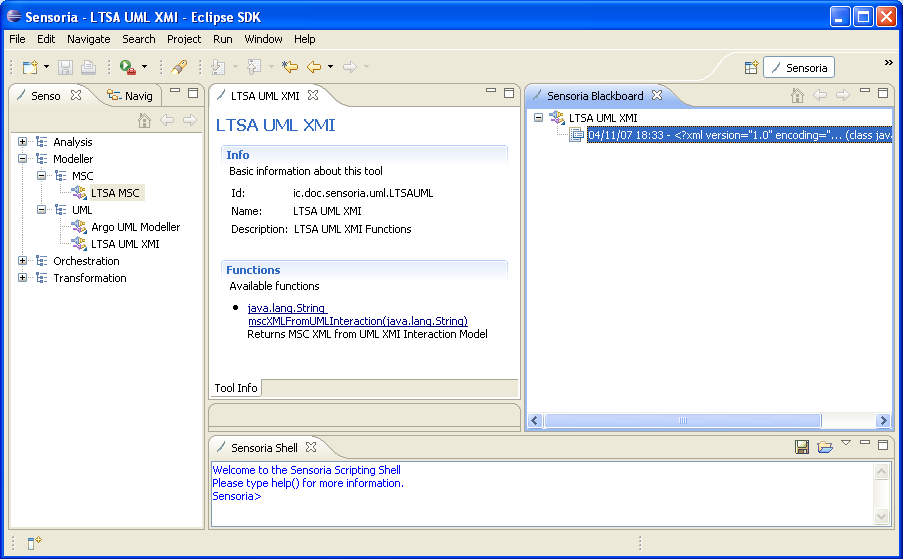Click Home icon in Sensoria Blackboard
Screen dimensions: 903x559
coord(797,96)
